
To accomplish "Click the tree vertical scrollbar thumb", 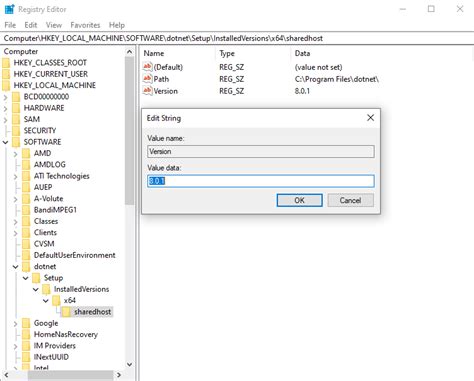I will click(129, 131).
